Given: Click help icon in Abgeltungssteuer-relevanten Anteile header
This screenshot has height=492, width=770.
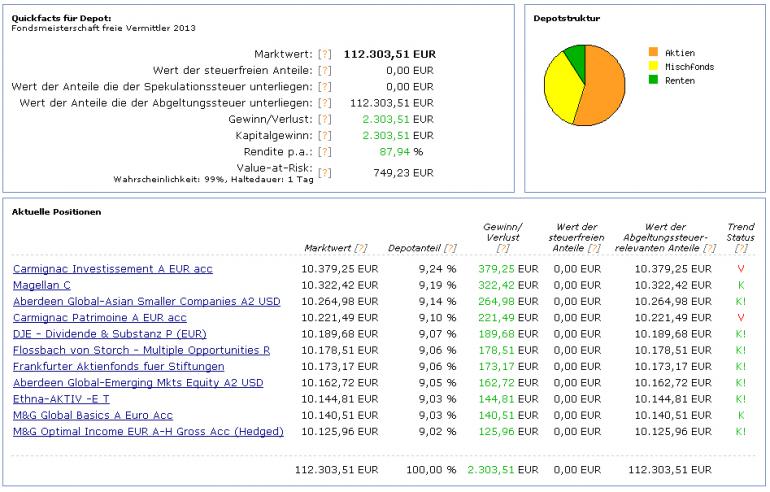Looking at the screenshot, I should pyautogui.click(x=709, y=248).
